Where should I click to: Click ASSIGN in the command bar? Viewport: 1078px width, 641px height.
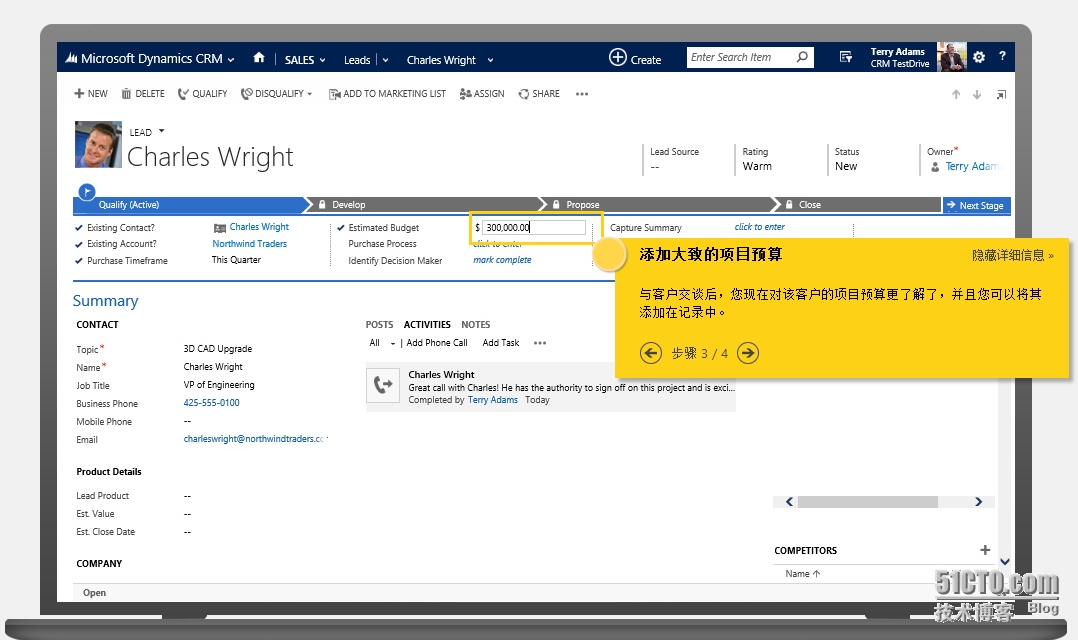(482, 94)
